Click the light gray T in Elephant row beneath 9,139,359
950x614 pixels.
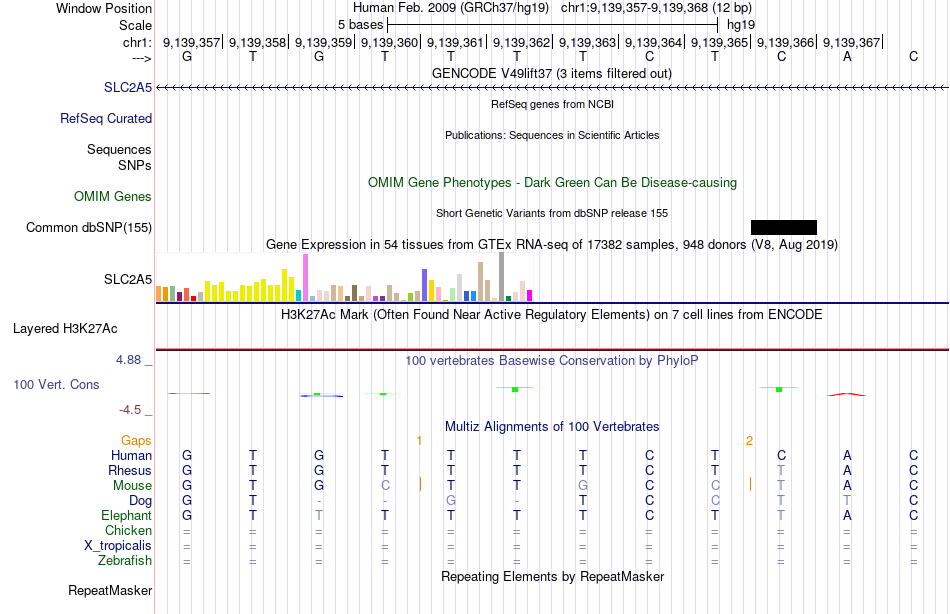click(x=319, y=515)
